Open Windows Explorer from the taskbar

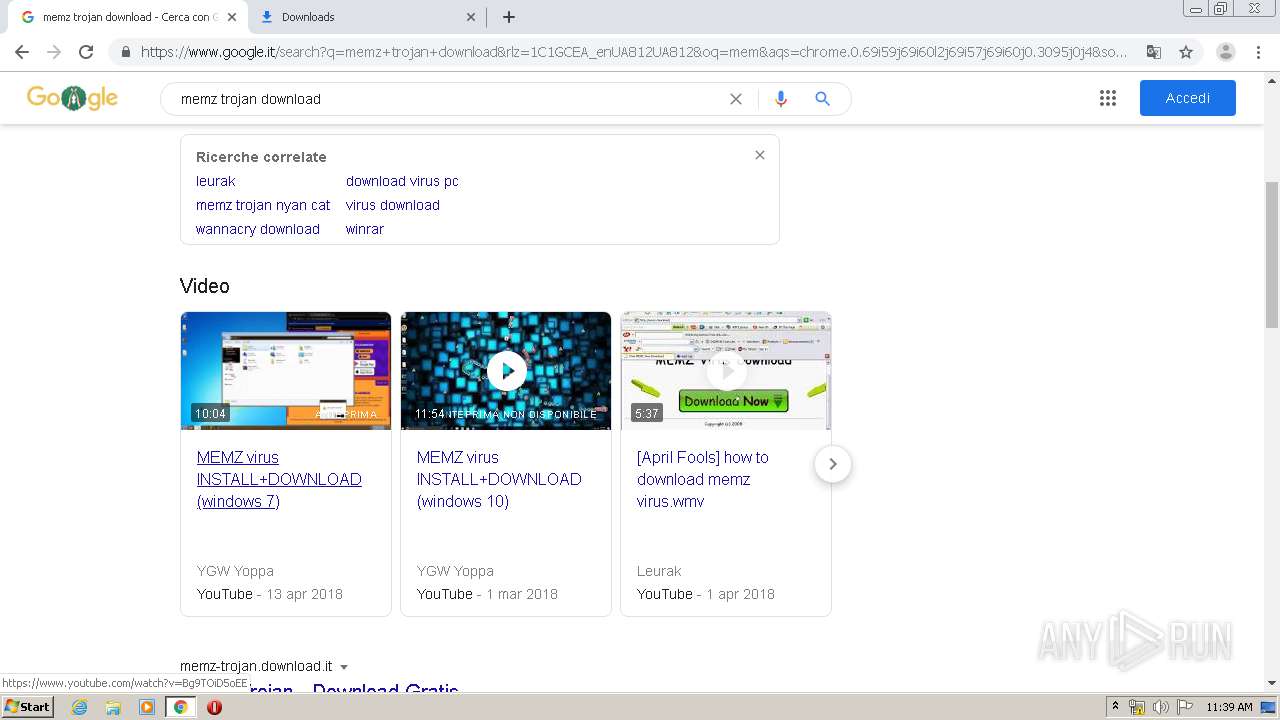[x=113, y=707]
